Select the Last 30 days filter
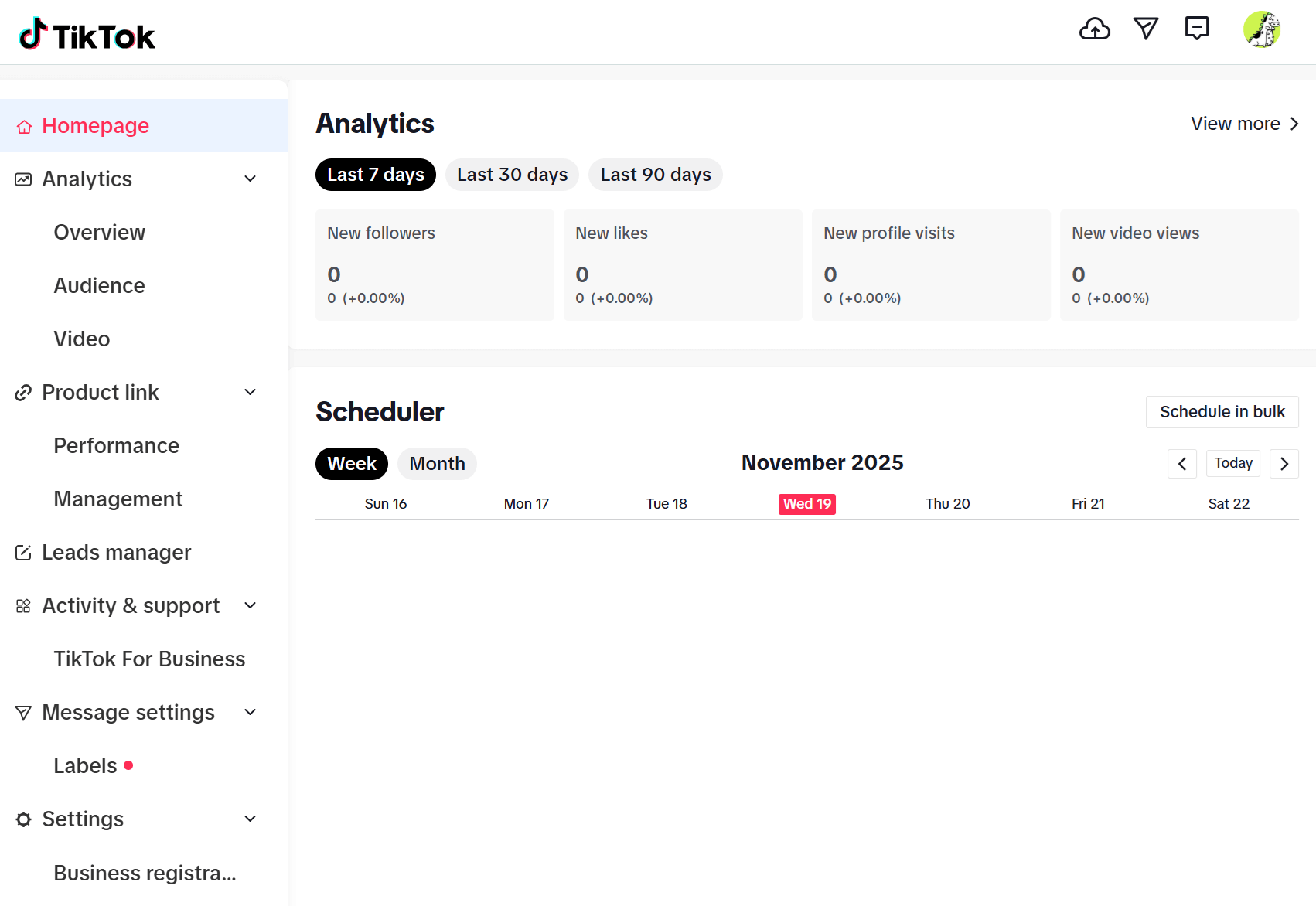The height and width of the screenshot is (906, 1316). [511, 174]
